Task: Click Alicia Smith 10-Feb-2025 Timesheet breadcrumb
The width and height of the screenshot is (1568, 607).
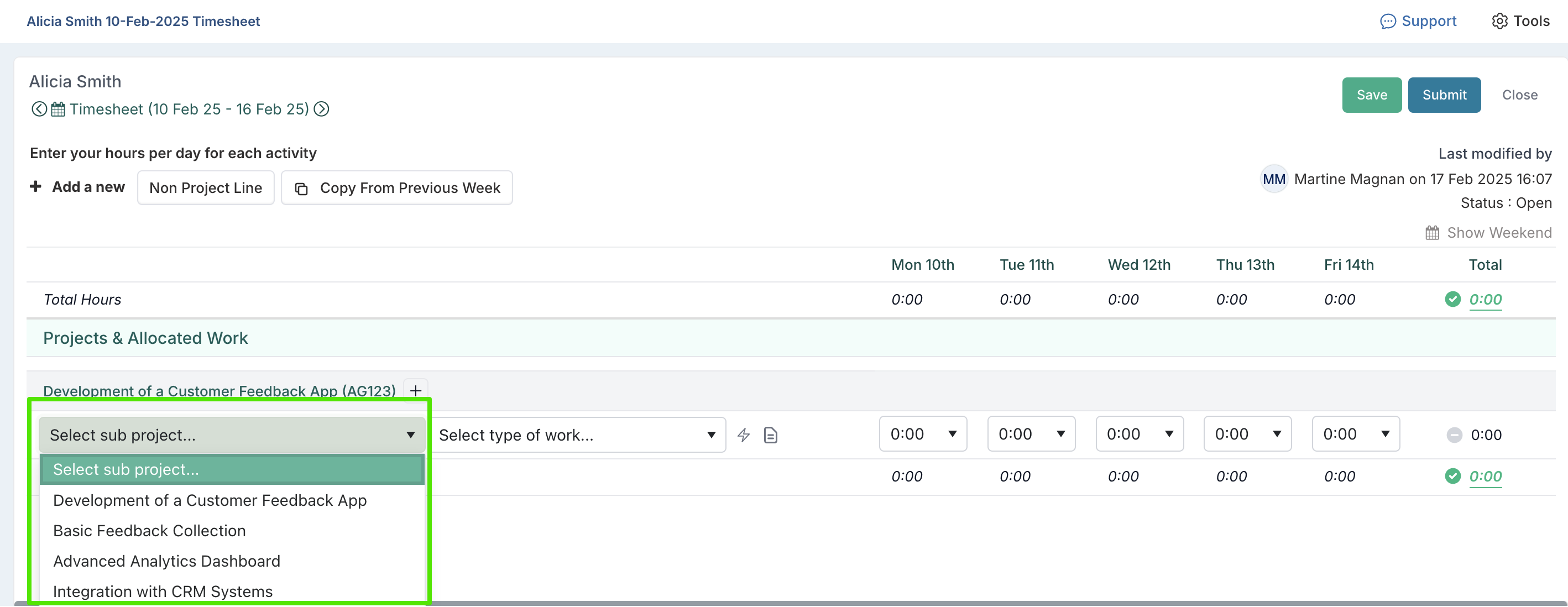Action: click(x=143, y=22)
